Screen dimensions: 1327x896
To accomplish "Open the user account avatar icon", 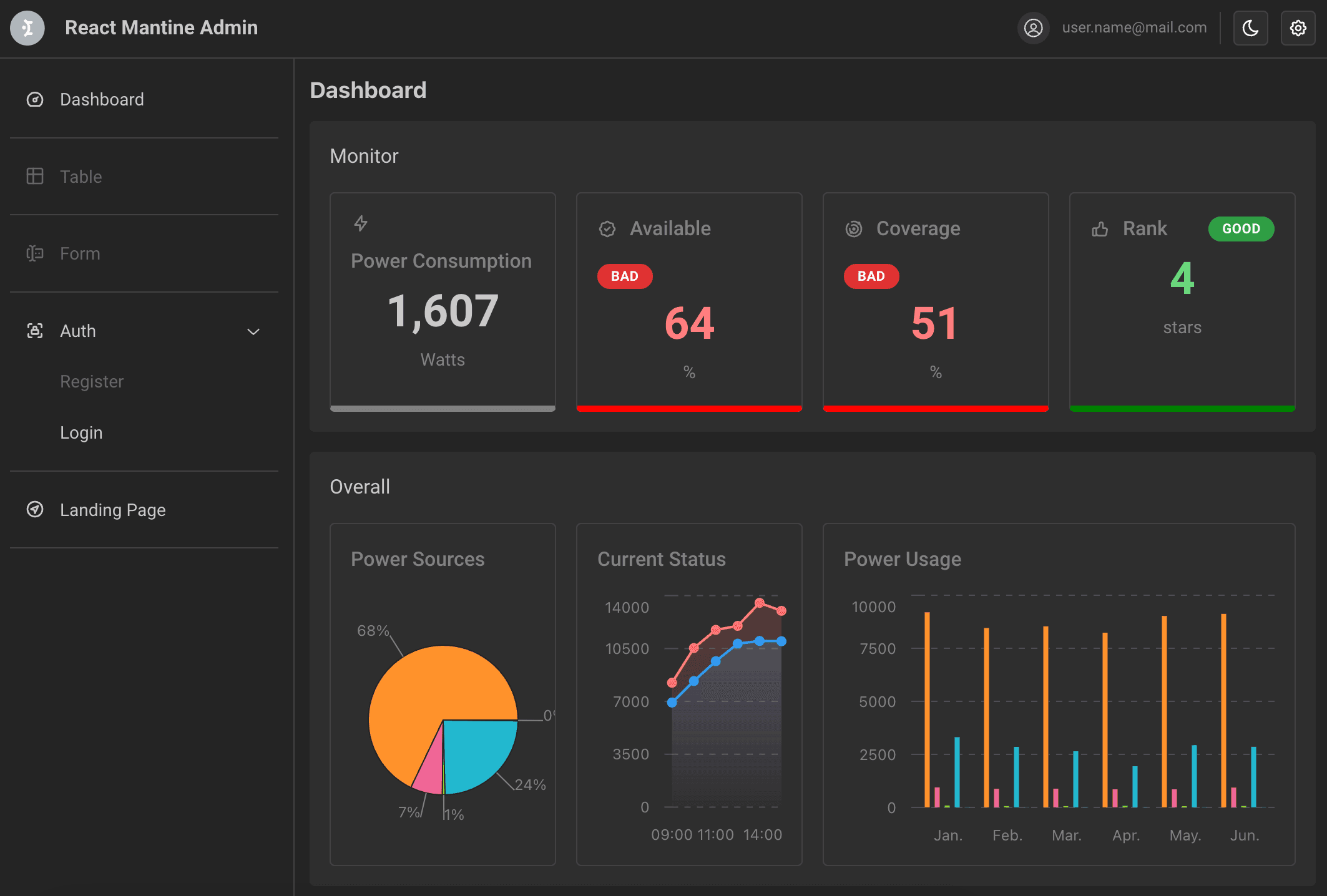I will [1033, 28].
